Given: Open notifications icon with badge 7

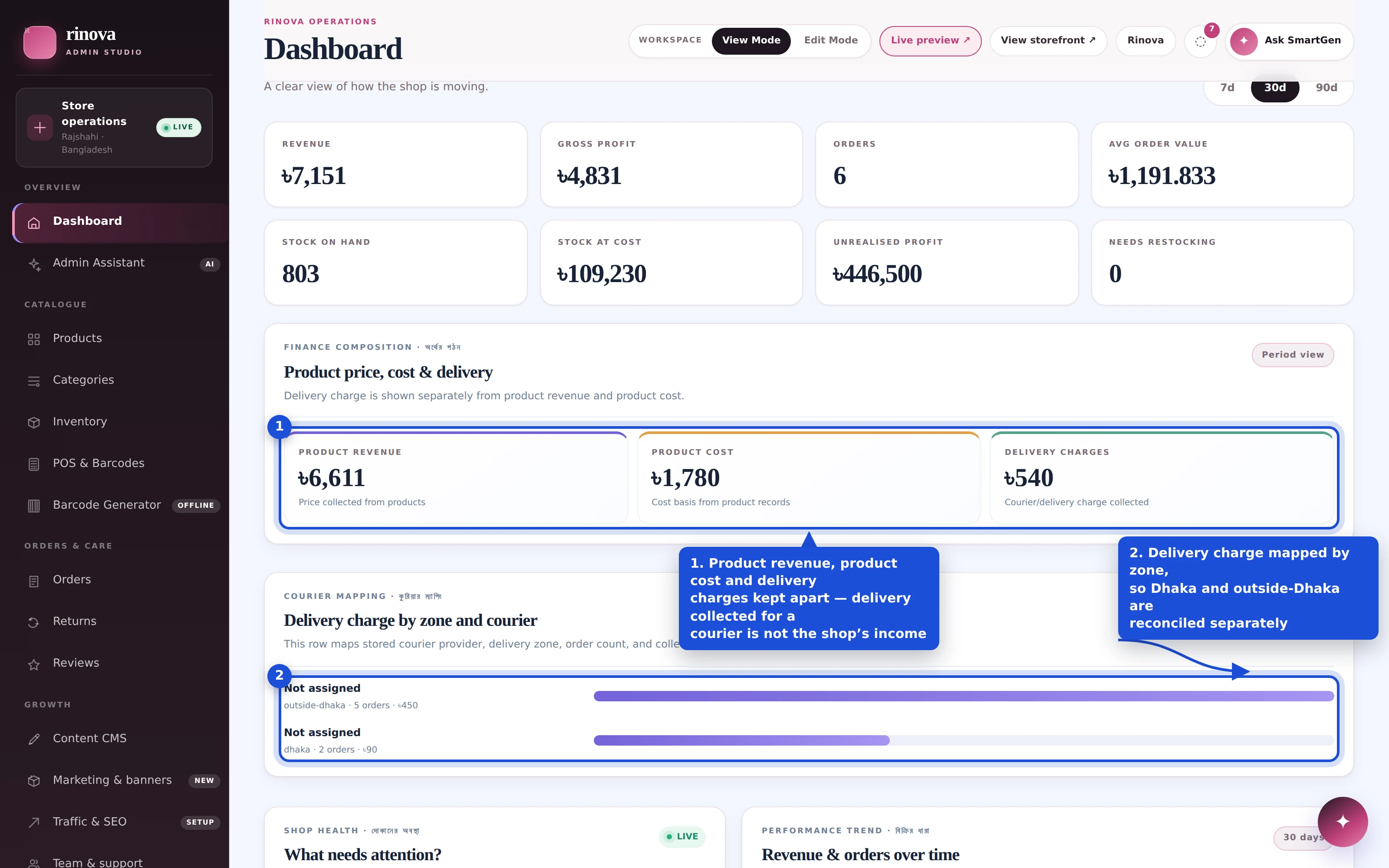Looking at the screenshot, I should [1200, 41].
